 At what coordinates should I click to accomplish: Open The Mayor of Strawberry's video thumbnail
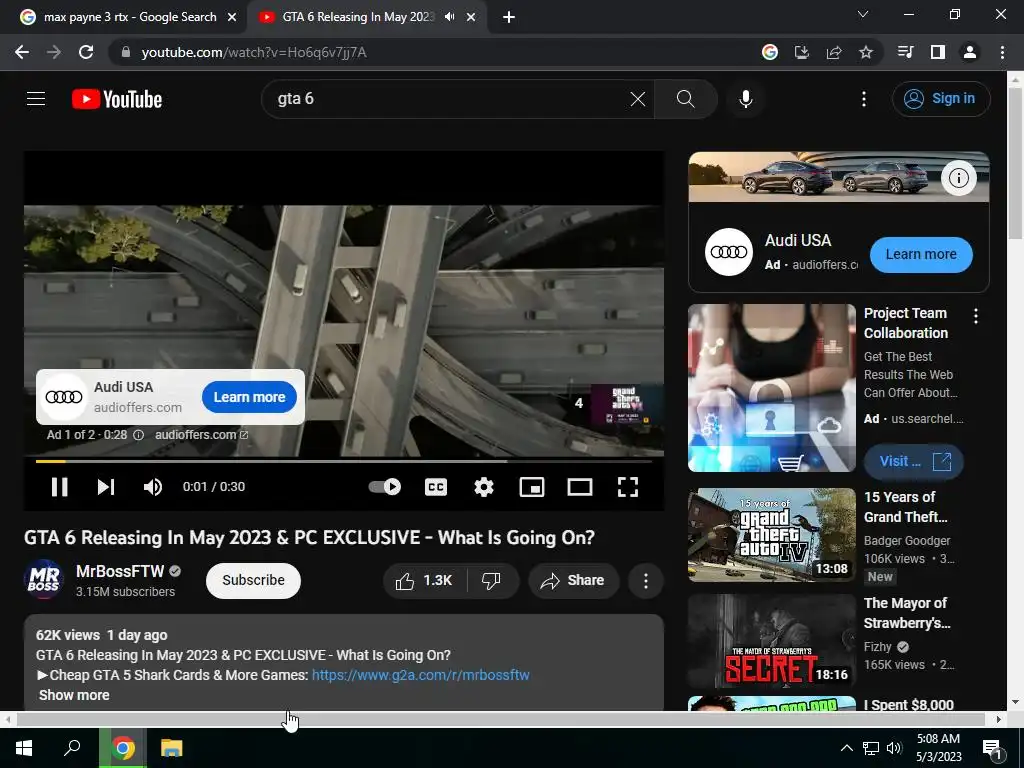[x=772, y=641]
